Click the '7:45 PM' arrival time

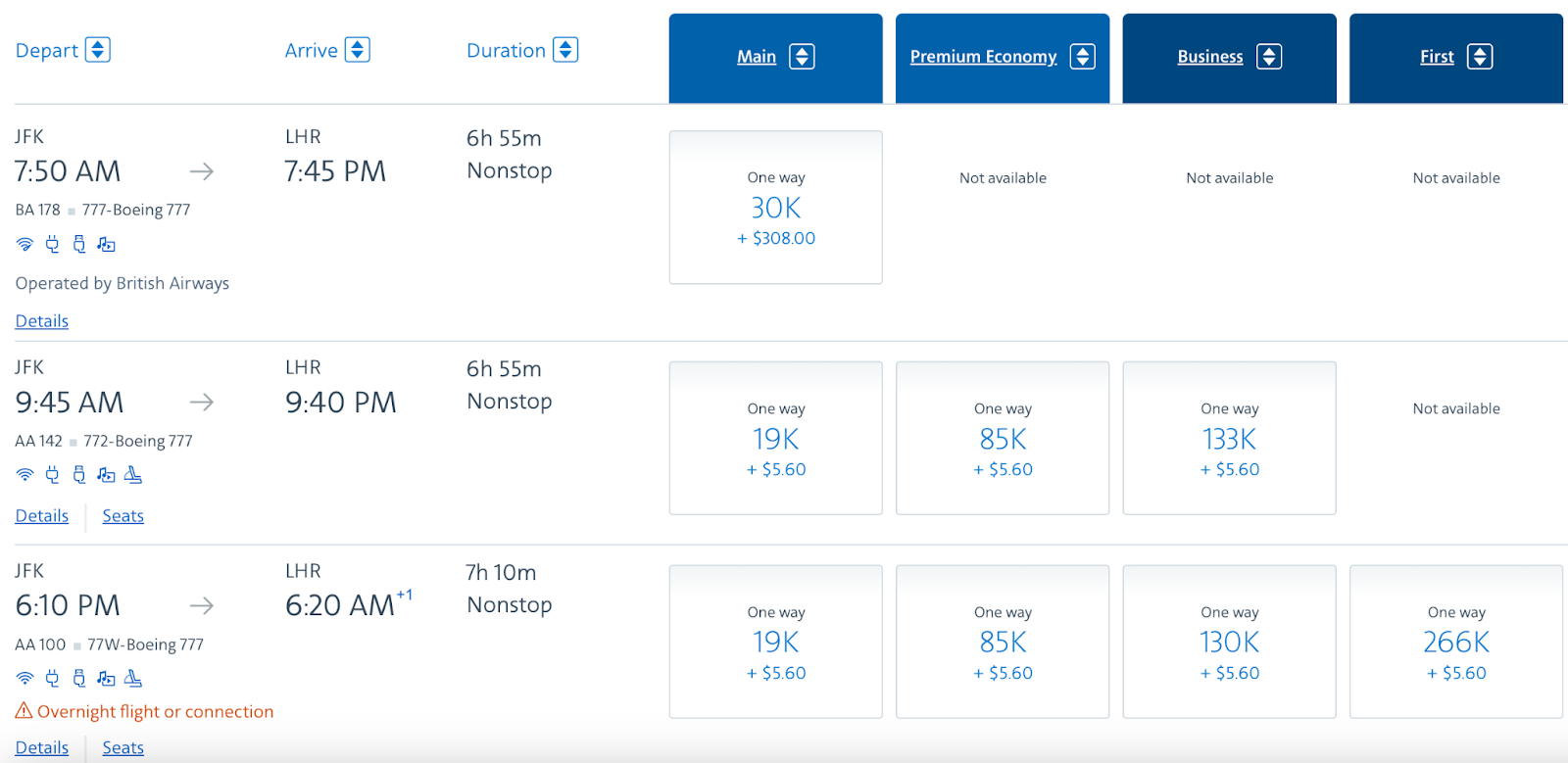point(335,171)
